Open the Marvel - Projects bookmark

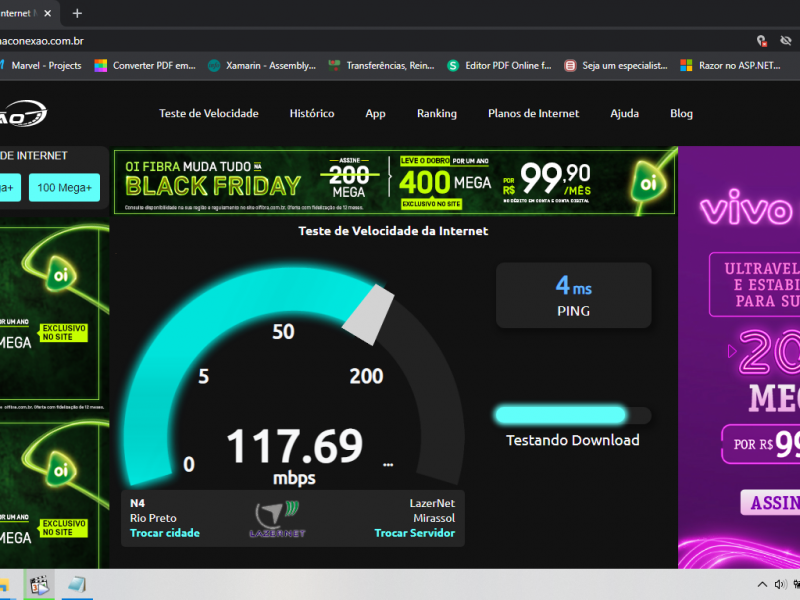pyautogui.click(x=41, y=65)
